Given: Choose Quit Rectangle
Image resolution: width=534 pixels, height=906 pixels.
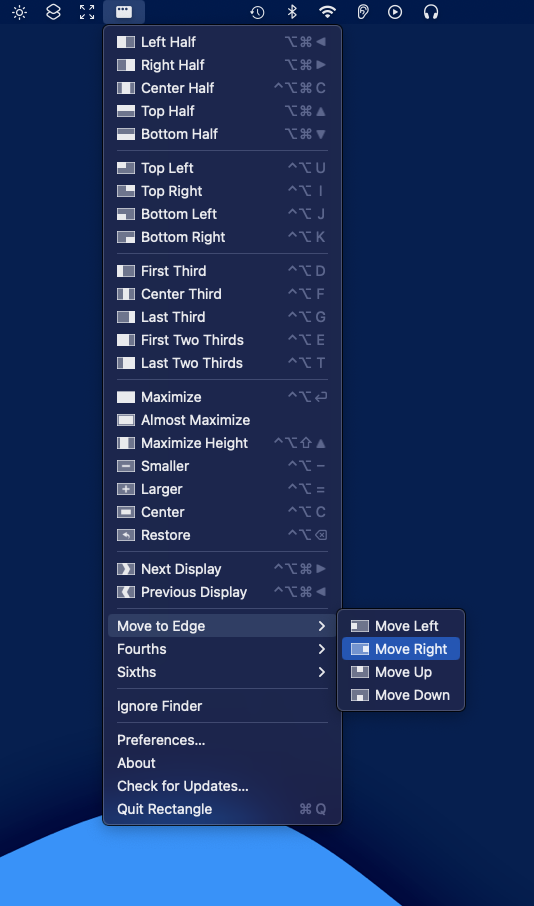Looking at the screenshot, I should click(222, 809).
